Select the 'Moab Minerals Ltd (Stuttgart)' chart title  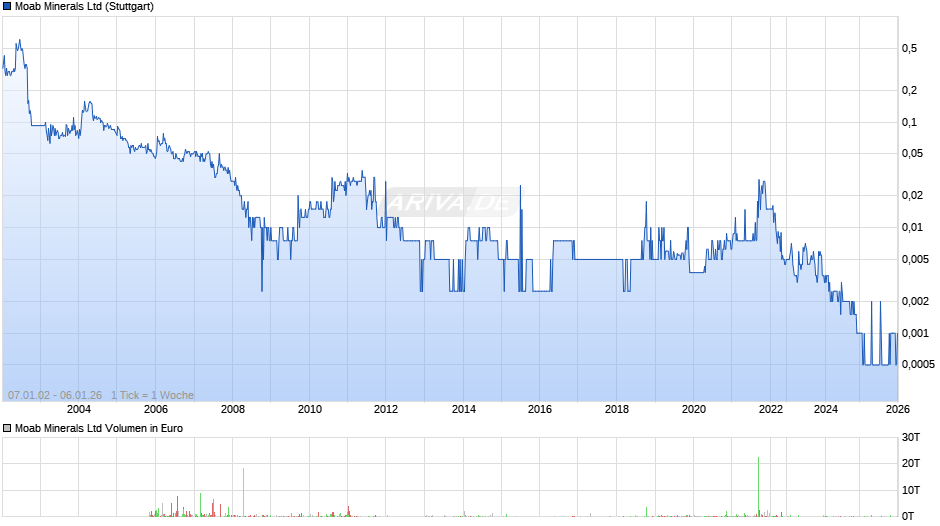coord(84,7)
